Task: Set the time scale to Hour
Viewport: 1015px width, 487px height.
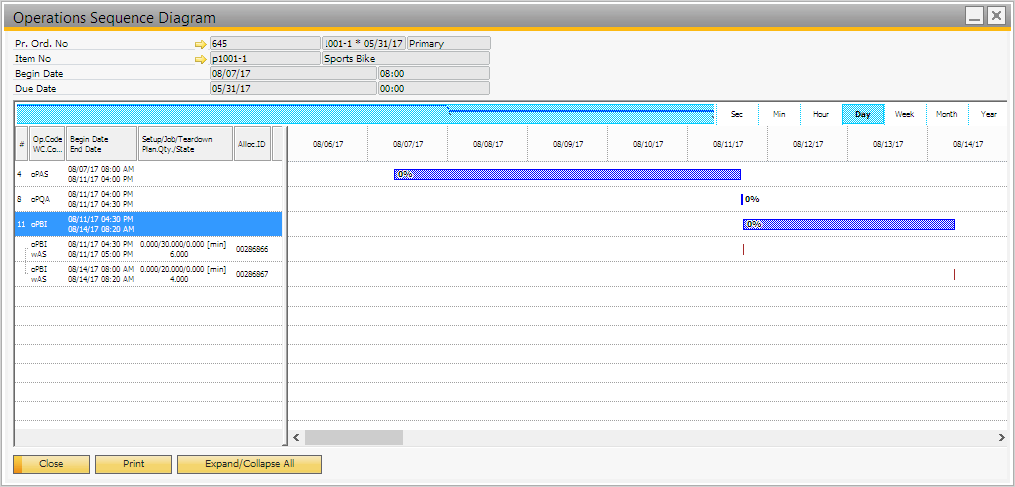Action: tap(821, 114)
